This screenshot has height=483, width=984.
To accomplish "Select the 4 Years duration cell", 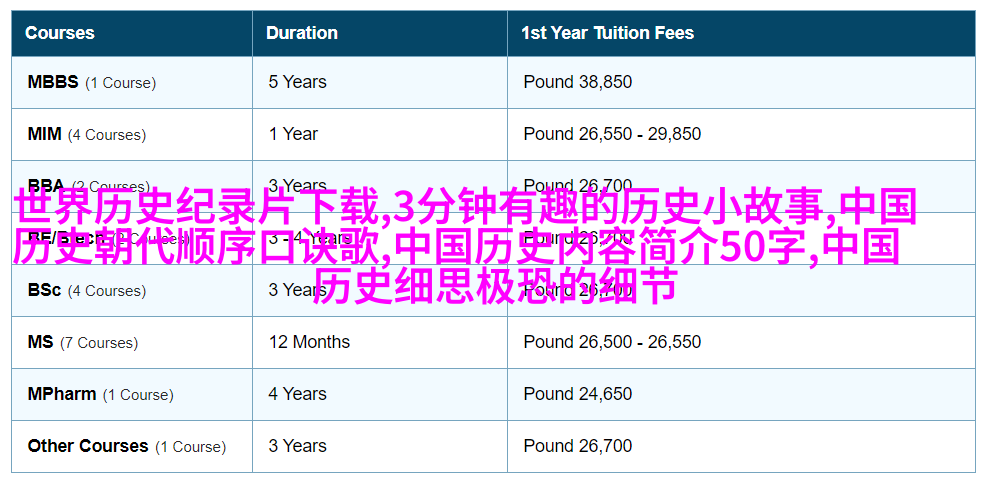I will tap(297, 394).
